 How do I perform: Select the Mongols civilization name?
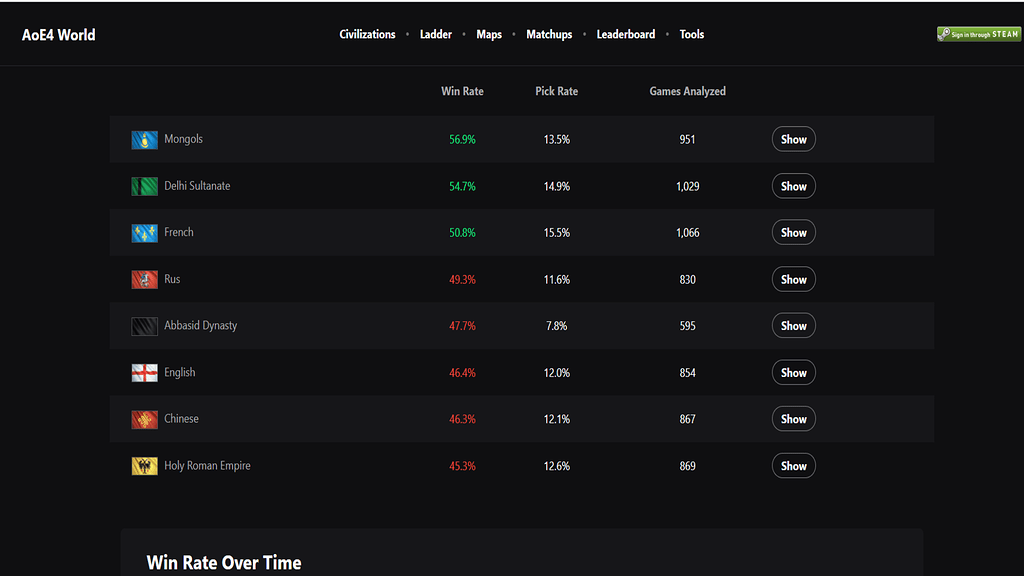184,139
